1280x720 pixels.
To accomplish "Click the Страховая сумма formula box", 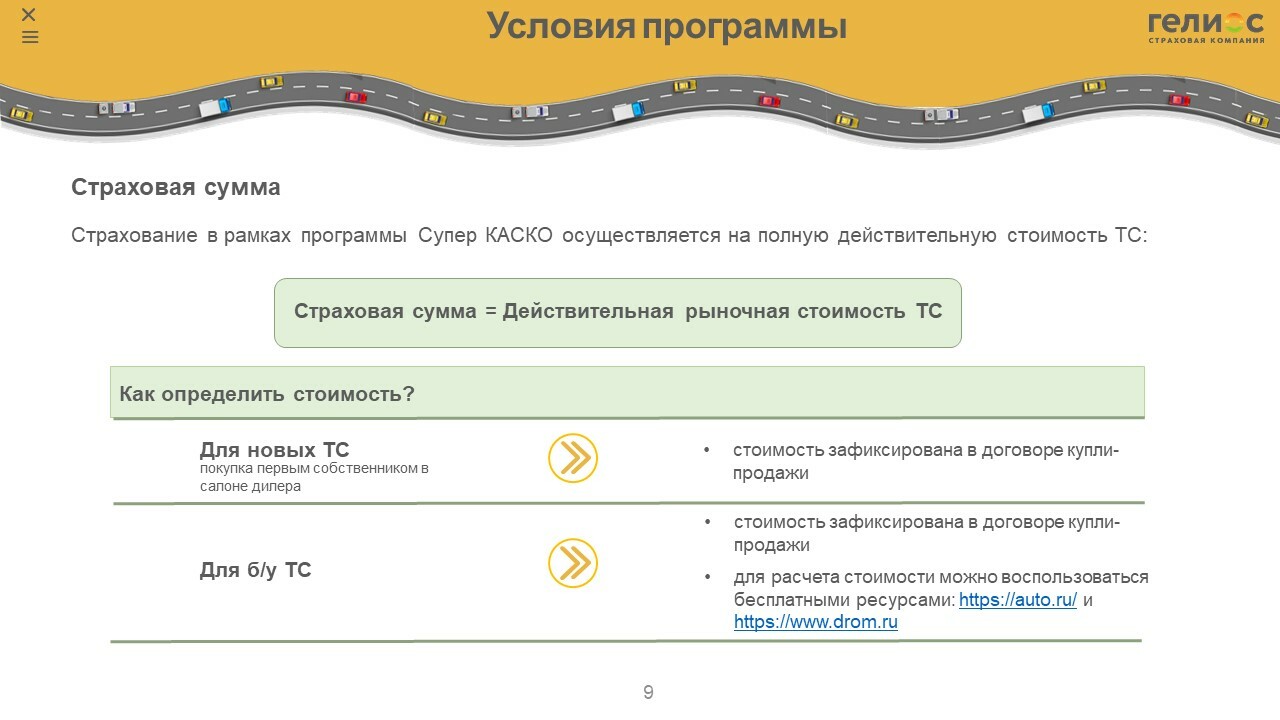I will click(618, 313).
